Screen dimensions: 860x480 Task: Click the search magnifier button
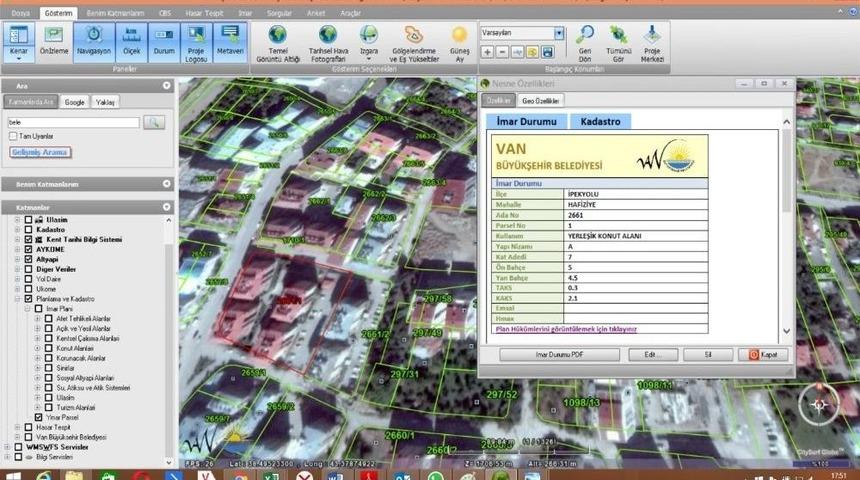click(153, 122)
